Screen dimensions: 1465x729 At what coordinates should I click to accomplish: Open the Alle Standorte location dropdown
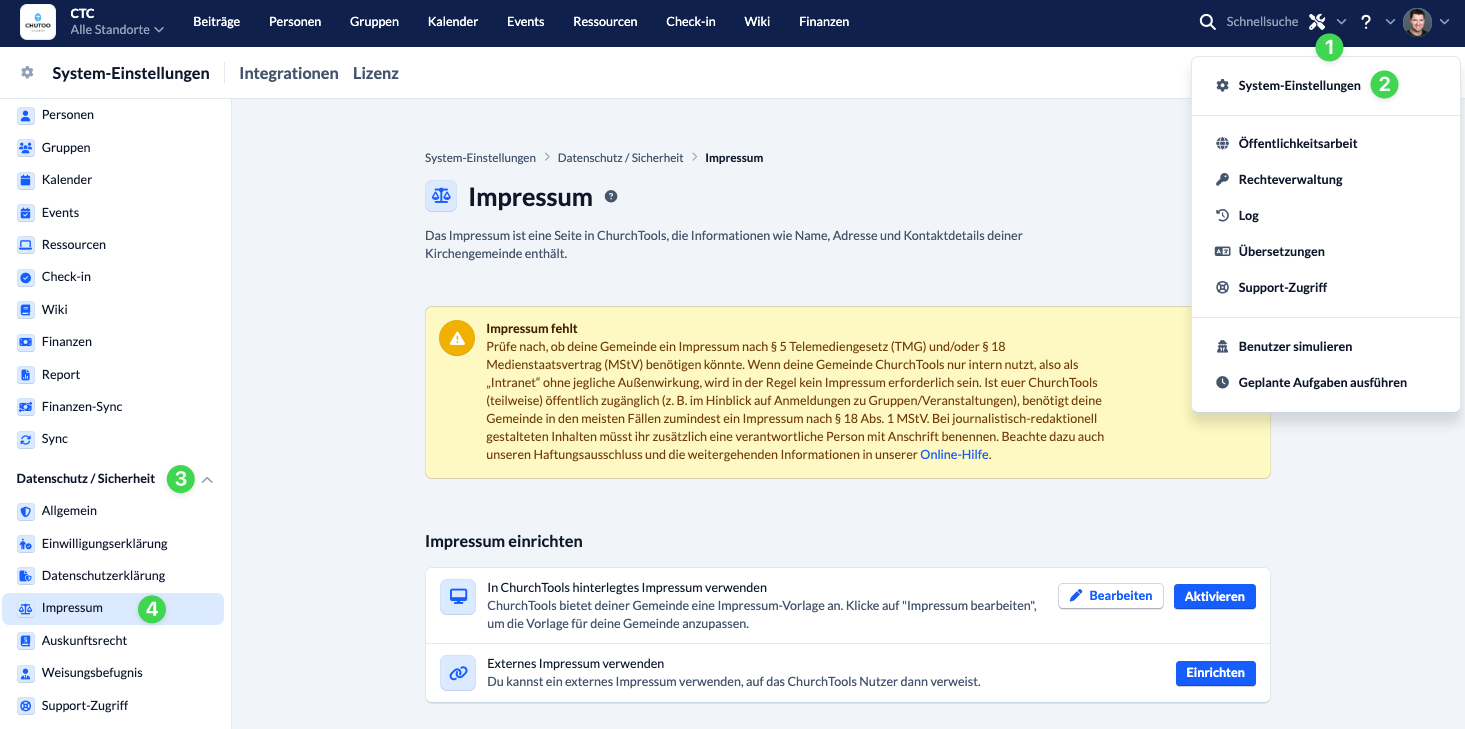tap(117, 30)
